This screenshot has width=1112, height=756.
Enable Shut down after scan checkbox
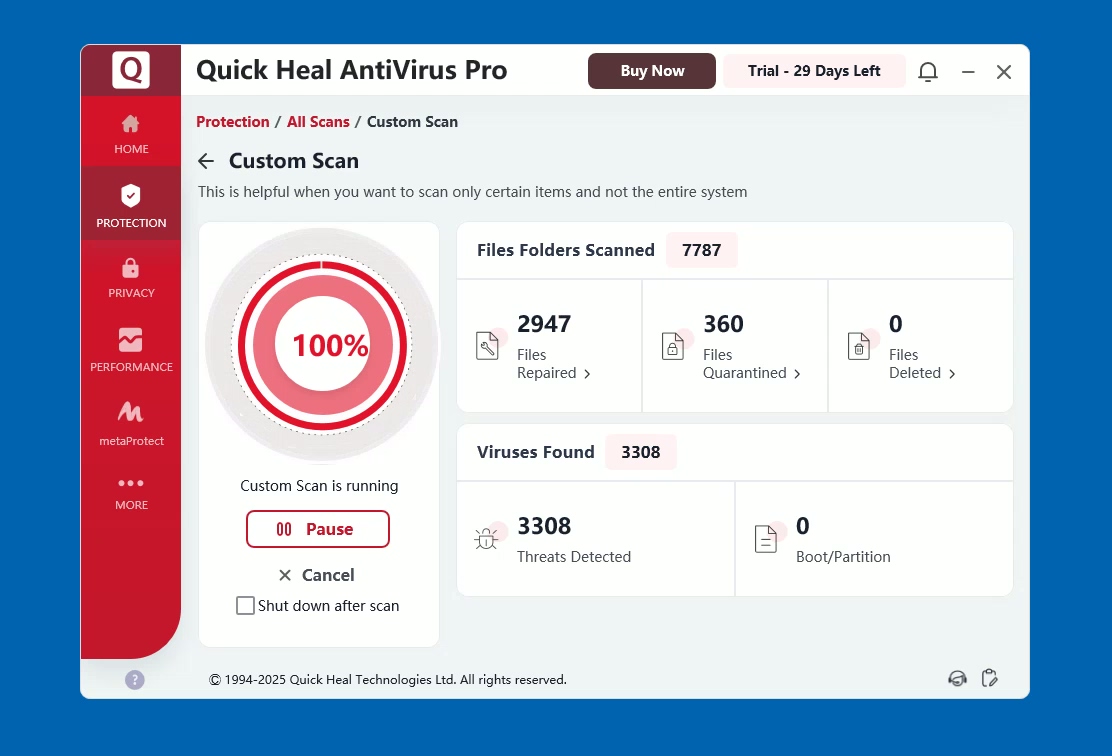(245, 606)
